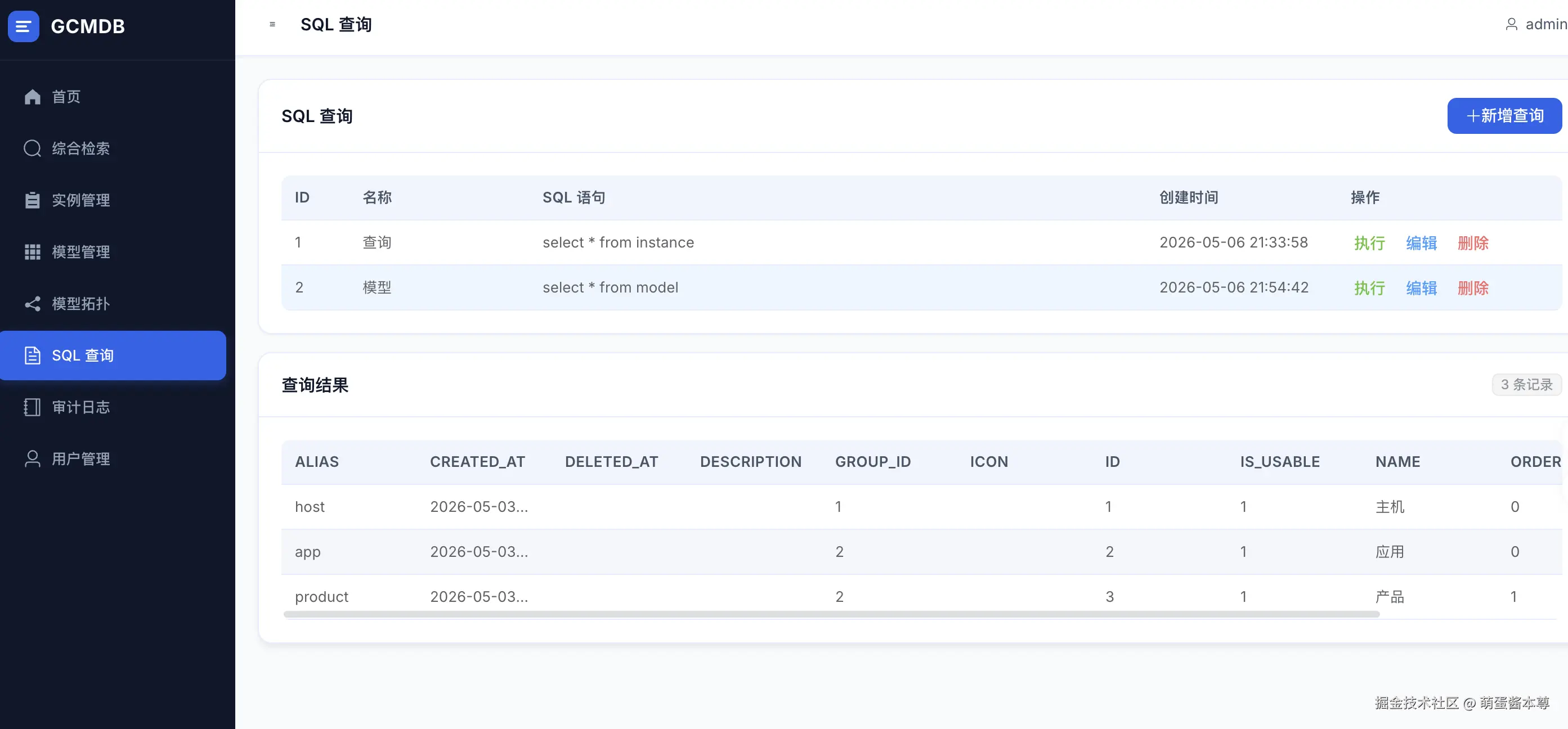This screenshot has height=729, width=1568.
Task: Click the SQL 查询 page title in header
Action: point(336,24)
